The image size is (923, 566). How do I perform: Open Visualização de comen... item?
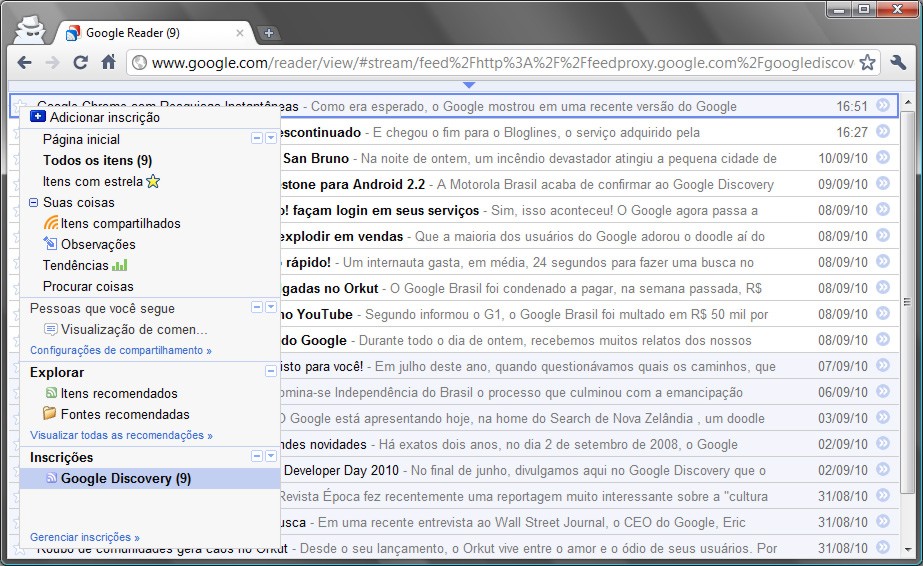126,329
